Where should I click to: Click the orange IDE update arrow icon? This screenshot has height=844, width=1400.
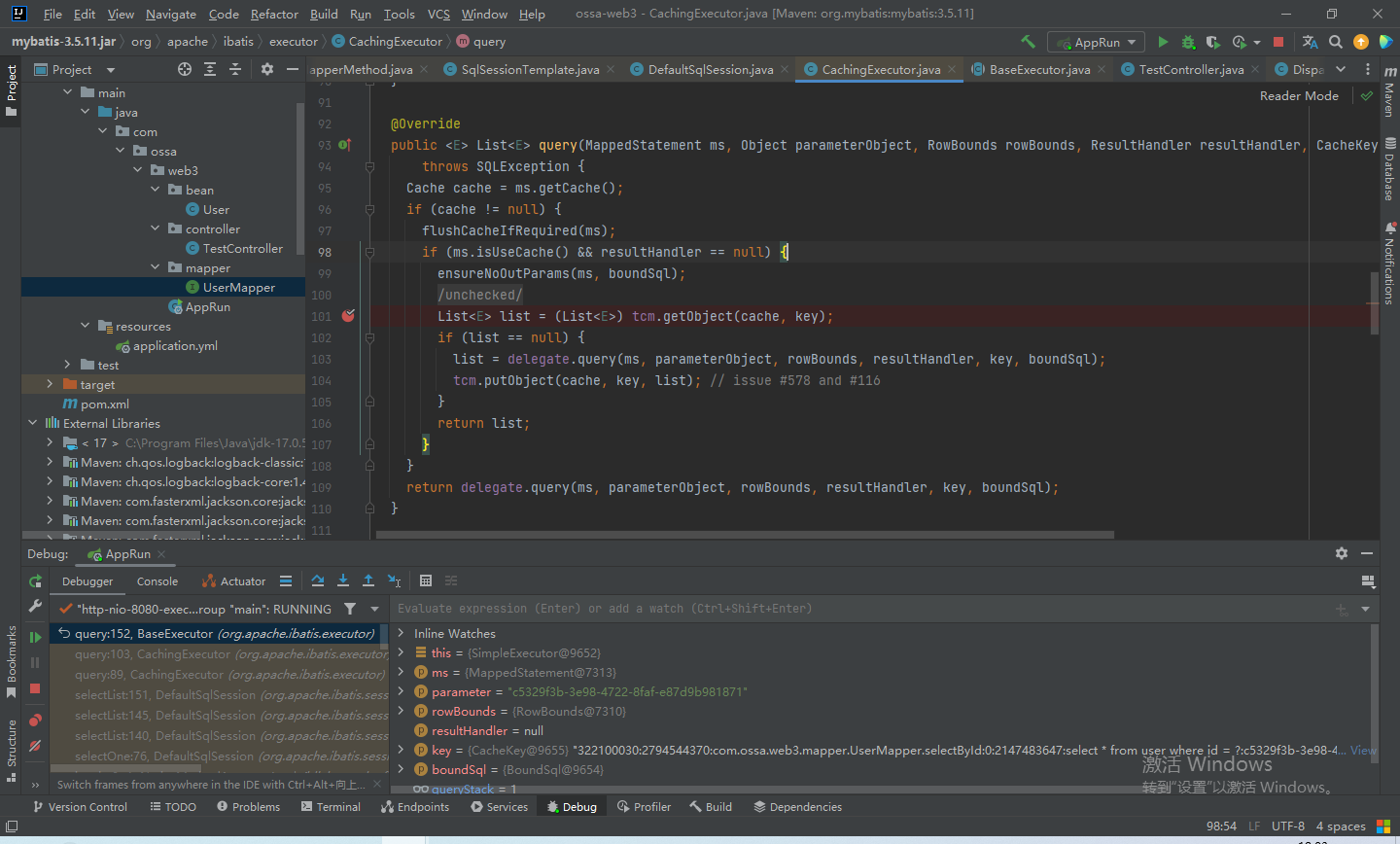pos(1361,42)
